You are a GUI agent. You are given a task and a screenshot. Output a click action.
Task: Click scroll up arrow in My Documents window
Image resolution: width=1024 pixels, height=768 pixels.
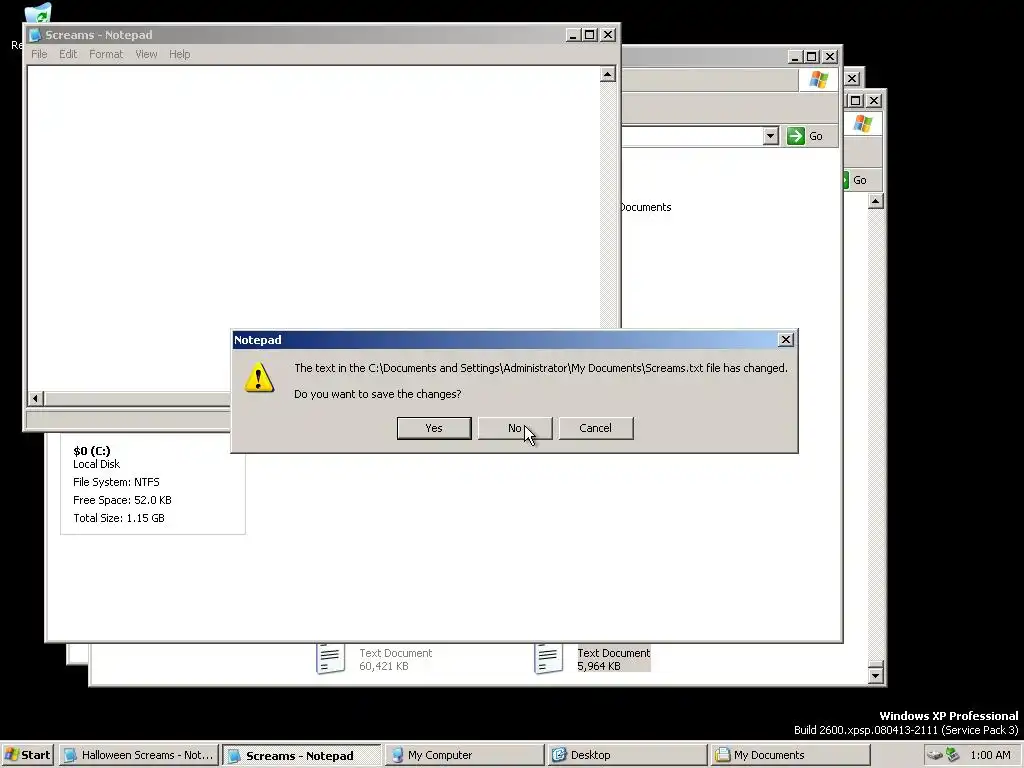tap(876, 201)
